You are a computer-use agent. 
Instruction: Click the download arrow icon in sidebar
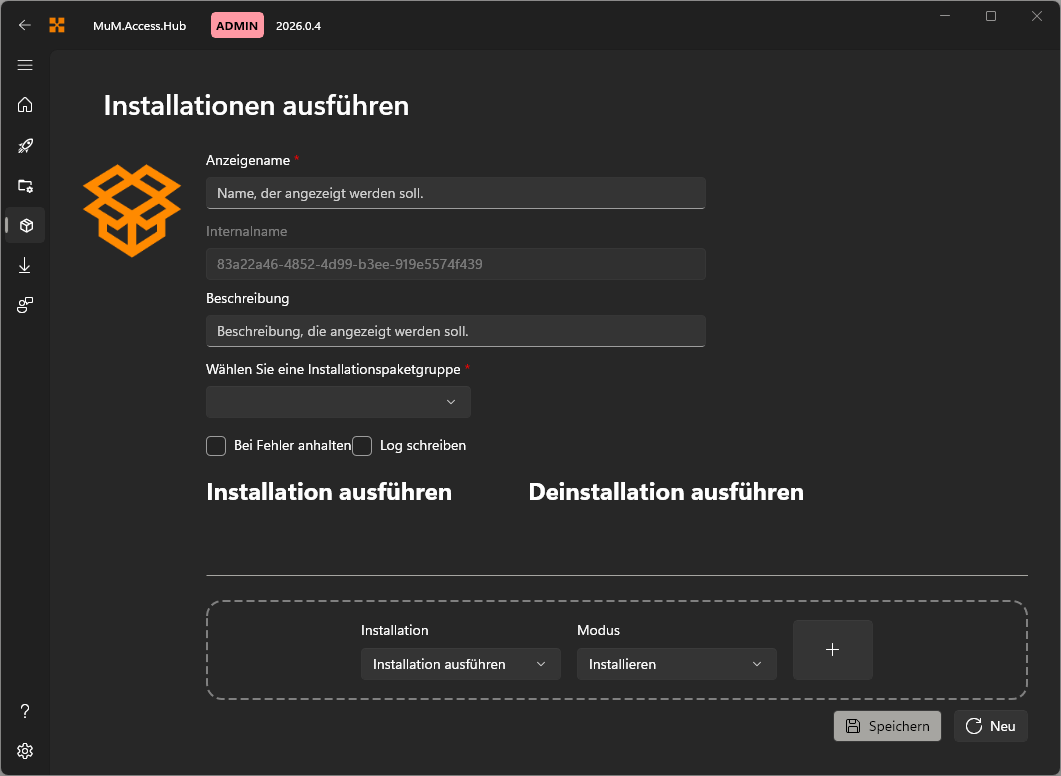[24, 265]
